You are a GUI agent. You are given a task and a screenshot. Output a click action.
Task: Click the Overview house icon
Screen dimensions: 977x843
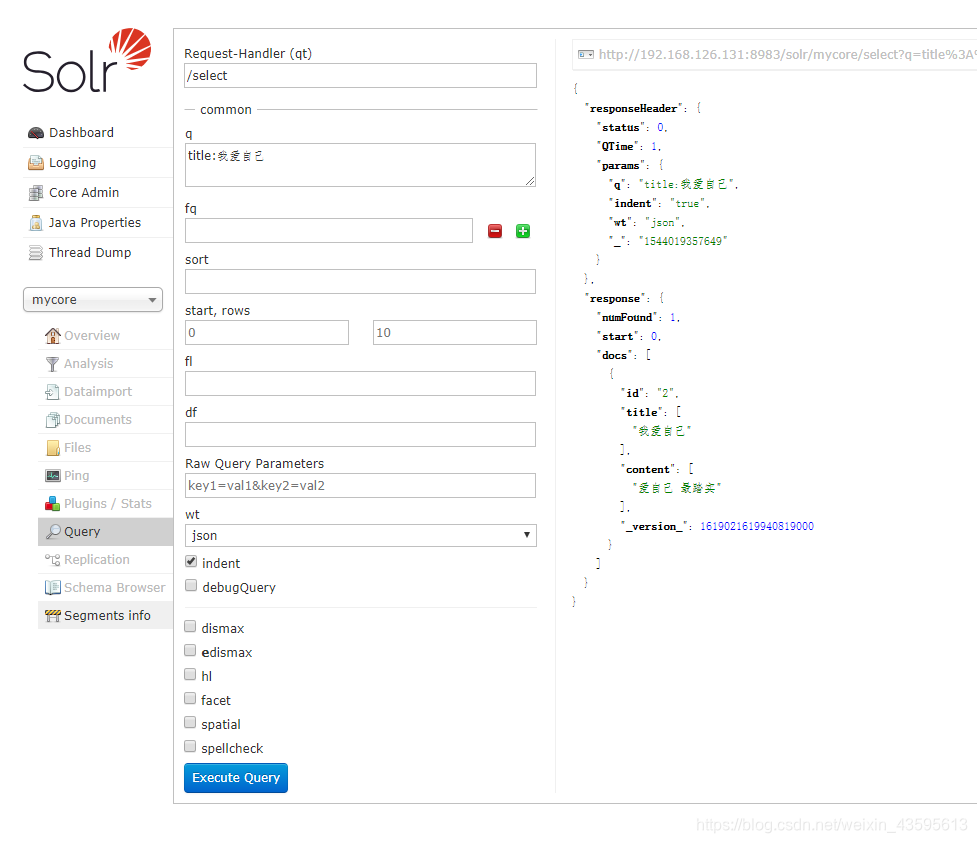[x=53, y=335]
